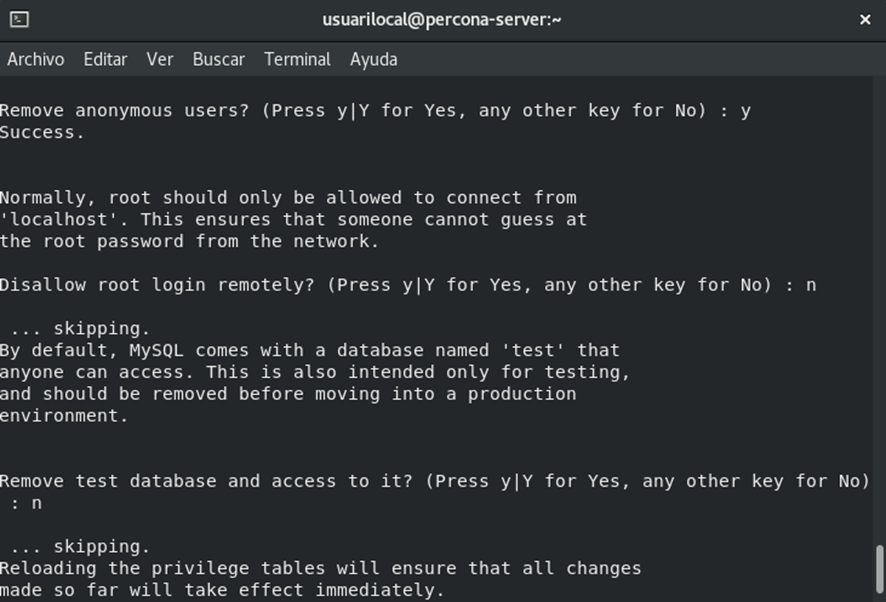Click the empty scrollbar track above the thumb
The image size is (886, 602).
(x=879, y=311)
